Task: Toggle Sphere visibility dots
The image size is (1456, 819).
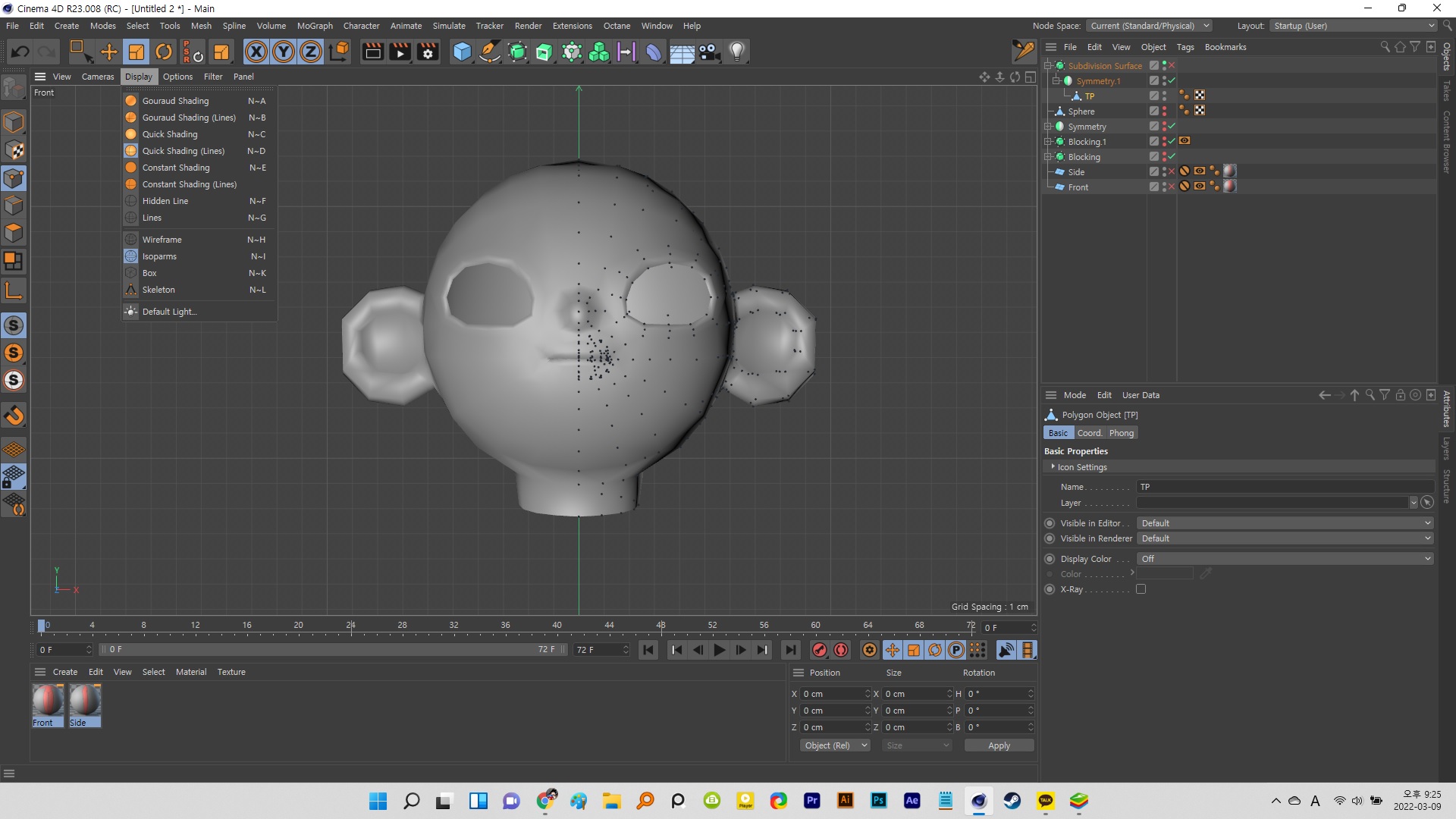Action: pyautogui.click(x=1164, y=111)
